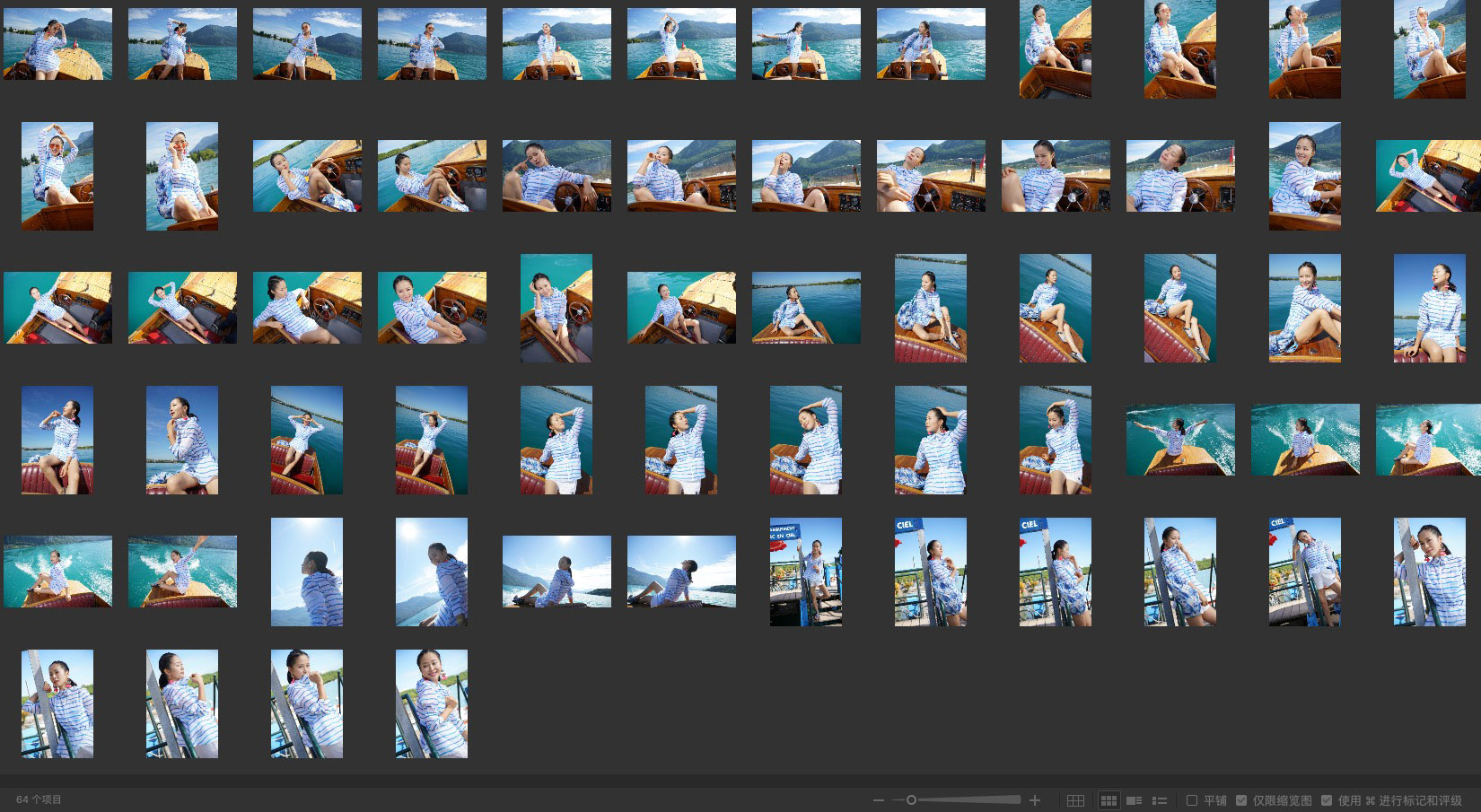The height and width of the screenshot is (812, 1481).
Task: Click the minus icon to shrink thumbnails
Action: (x=878, y=800)
